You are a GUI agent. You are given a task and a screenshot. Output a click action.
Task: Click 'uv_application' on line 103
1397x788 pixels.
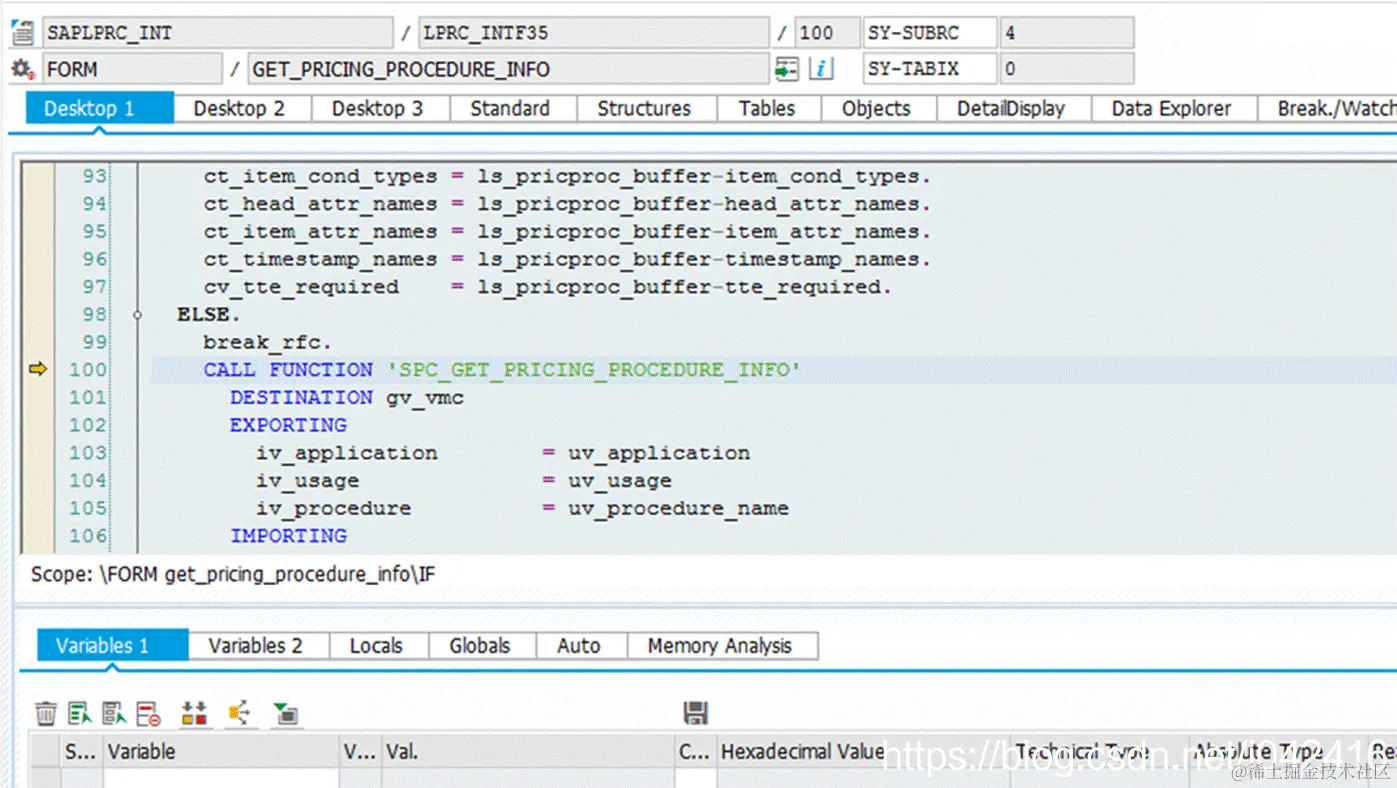tap(659, 453)
